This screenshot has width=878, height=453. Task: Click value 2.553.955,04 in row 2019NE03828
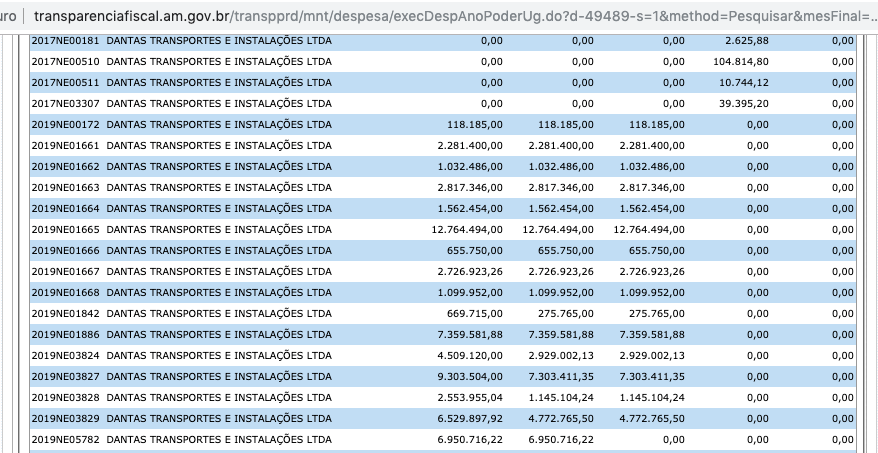tap(470, 398)
